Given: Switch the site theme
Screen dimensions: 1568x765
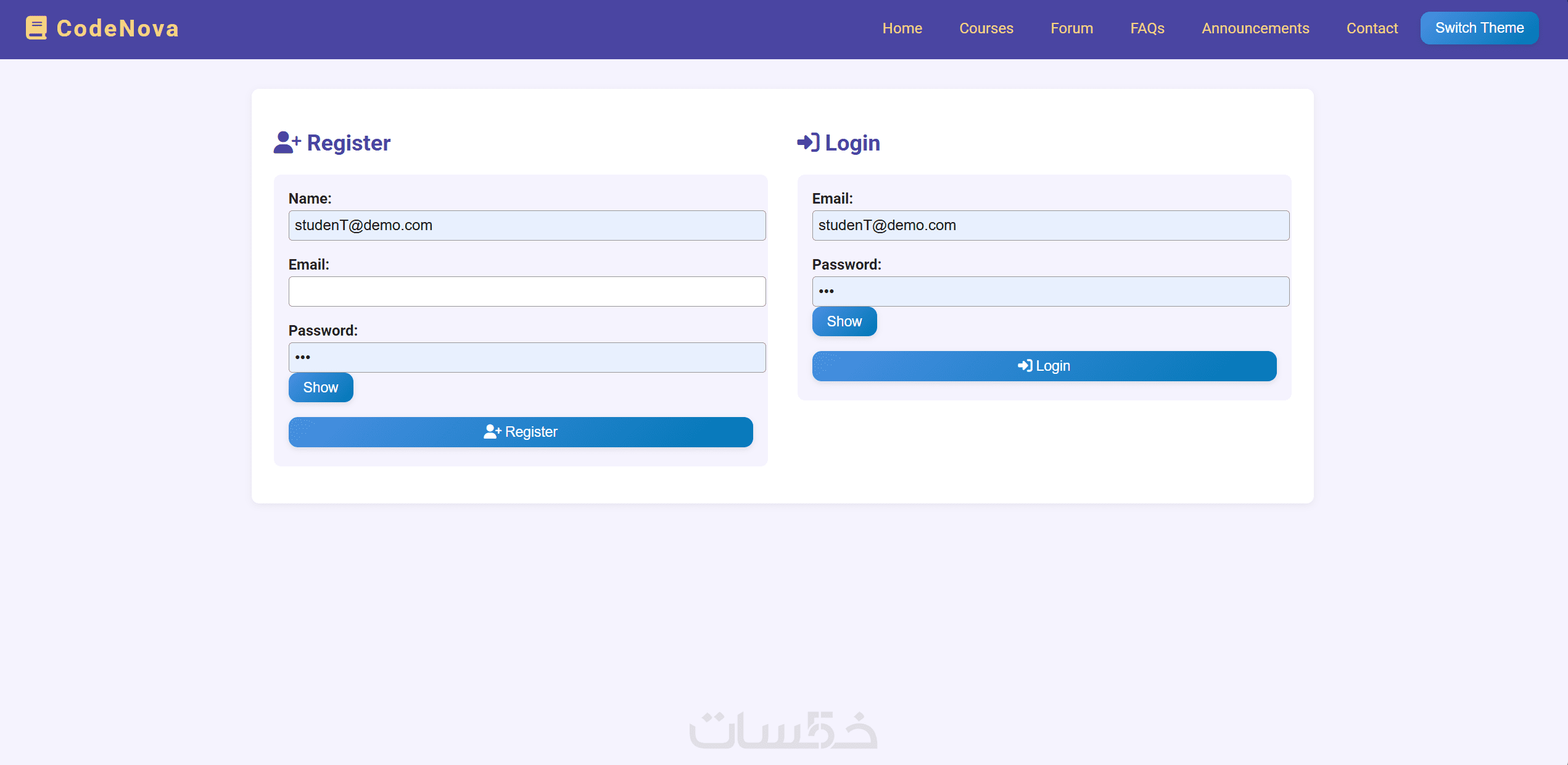Looking at the screenshot, I should [1479, 28].
